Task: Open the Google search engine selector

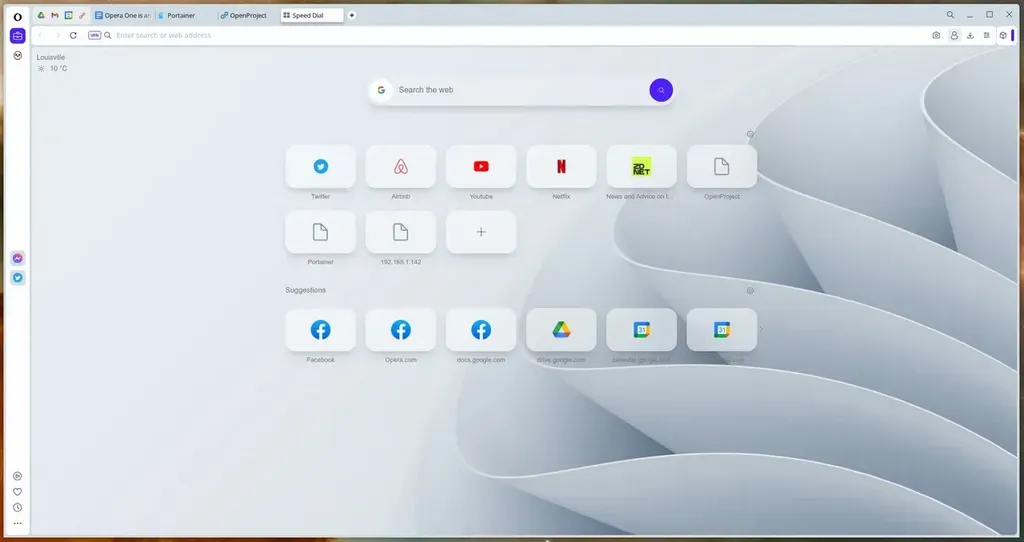Action: pyautogui.click(x=381, y=90)
